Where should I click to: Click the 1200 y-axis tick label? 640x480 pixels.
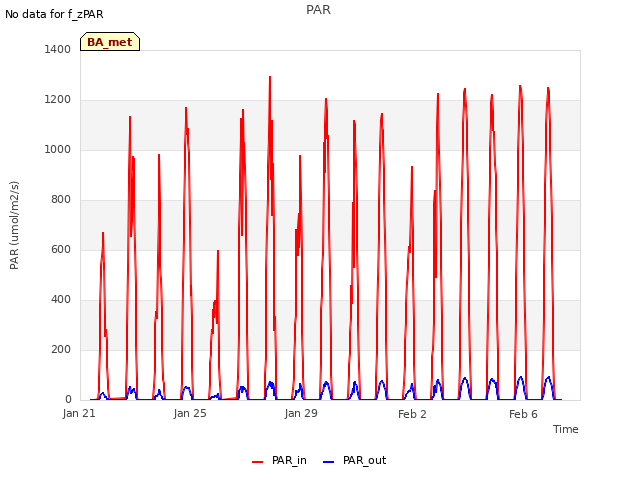[x=58, y=100]
